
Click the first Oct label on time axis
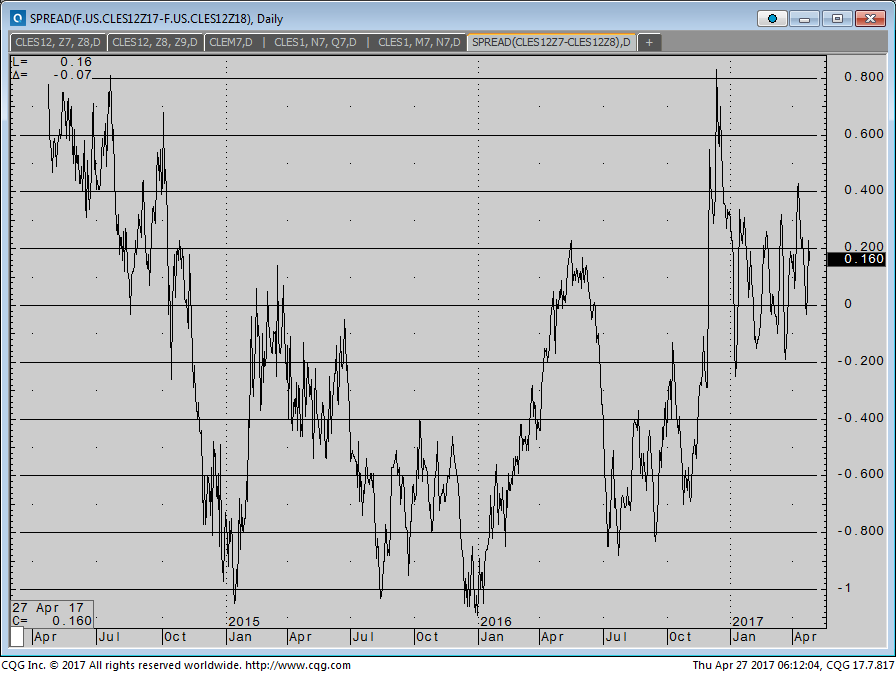pos(175,637)
